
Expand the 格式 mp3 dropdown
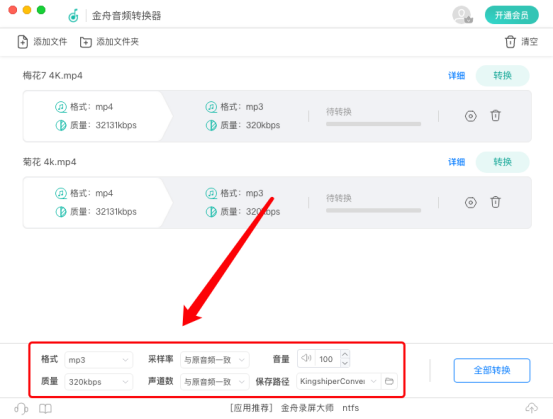(98, 360)
